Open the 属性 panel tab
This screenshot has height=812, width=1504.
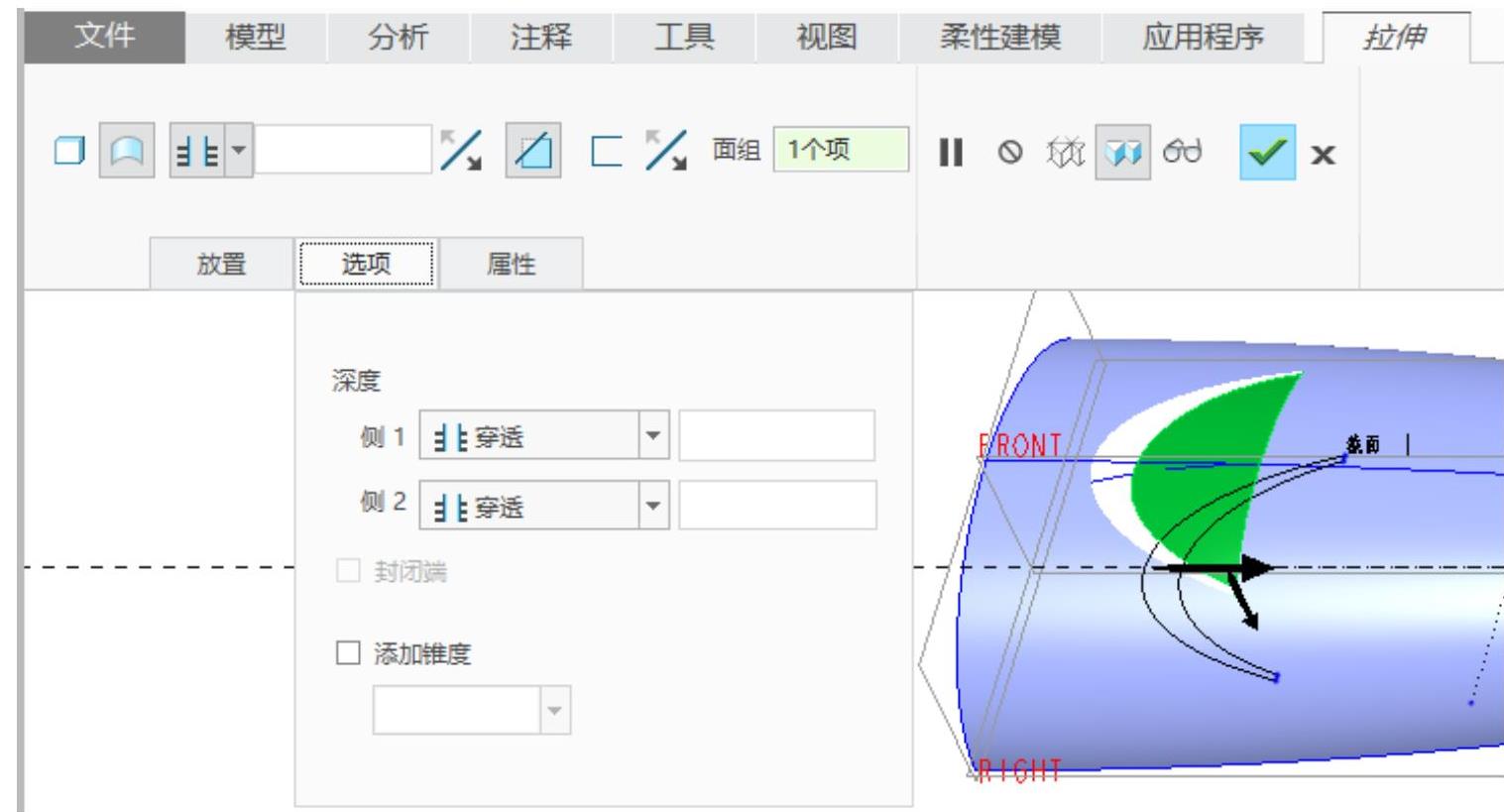tap(512, 264)
